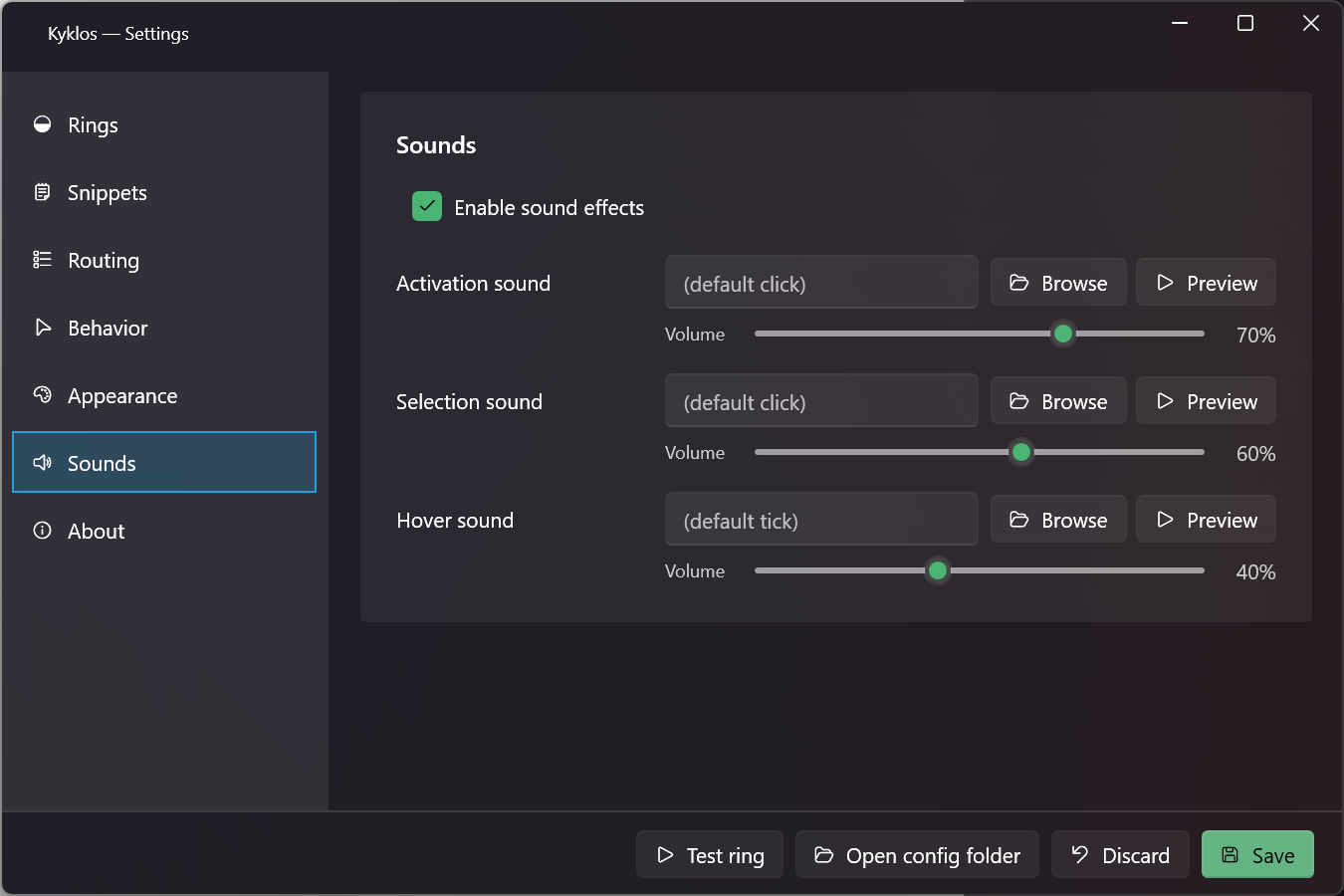Select the Sounds sidebar item

point(164,462)
